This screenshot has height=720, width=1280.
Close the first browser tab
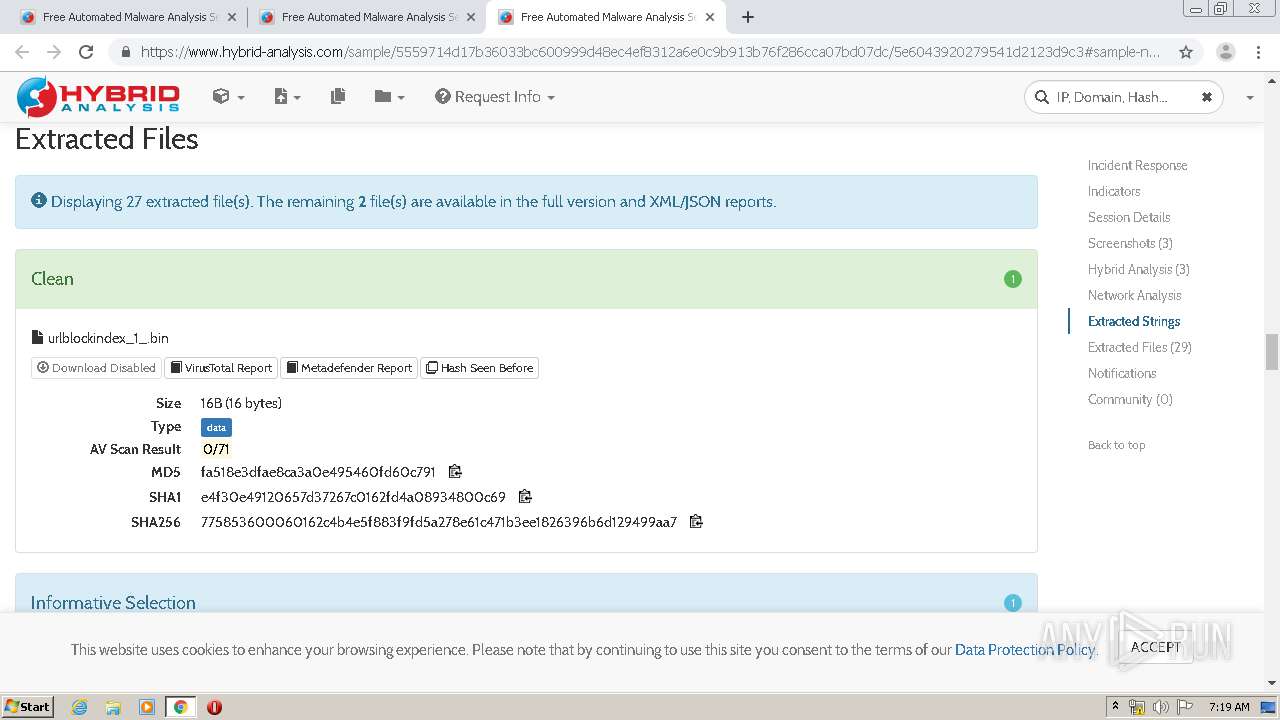[232, 17]
